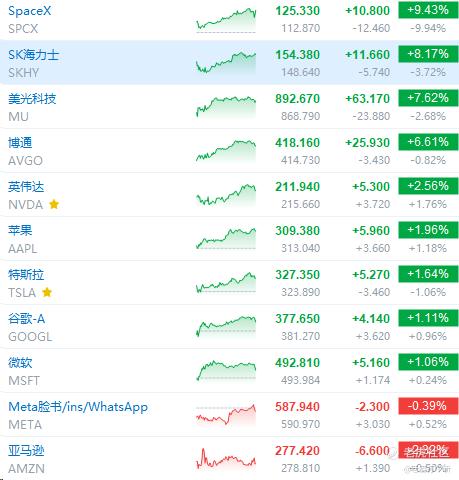The image size is (459, 480).
Task: Select the 苹果 AAPL row
Action: click(x=229, y=239)
